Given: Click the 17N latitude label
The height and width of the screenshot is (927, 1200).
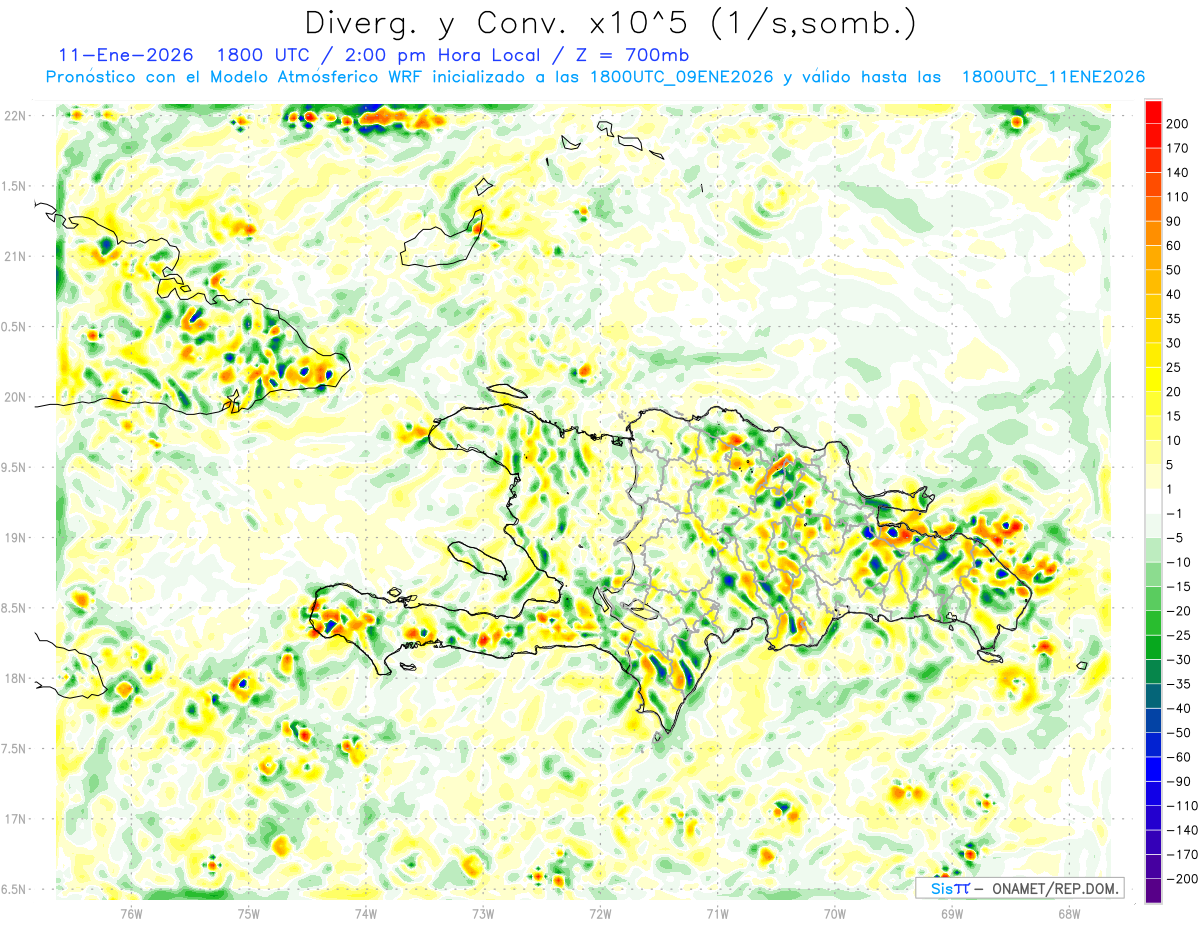Looking at the screenshot, I should point(15,819).
